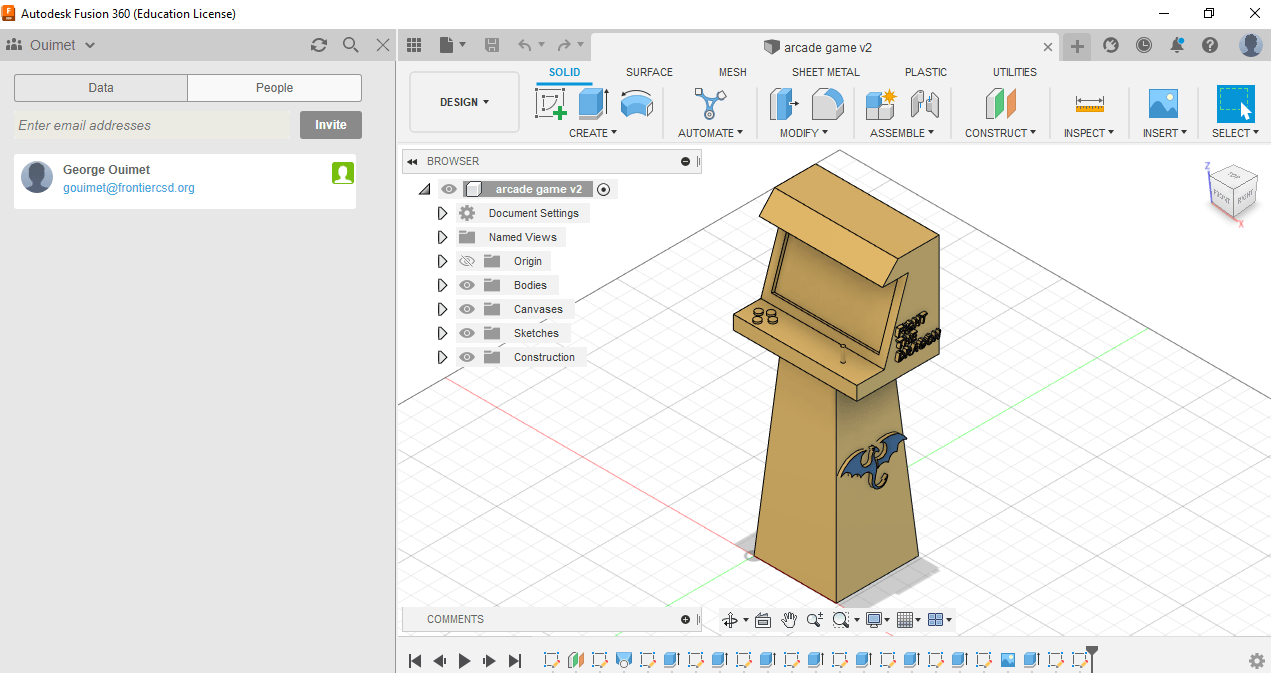
Task: Switch to the Data tab
Action: [101, 88]
